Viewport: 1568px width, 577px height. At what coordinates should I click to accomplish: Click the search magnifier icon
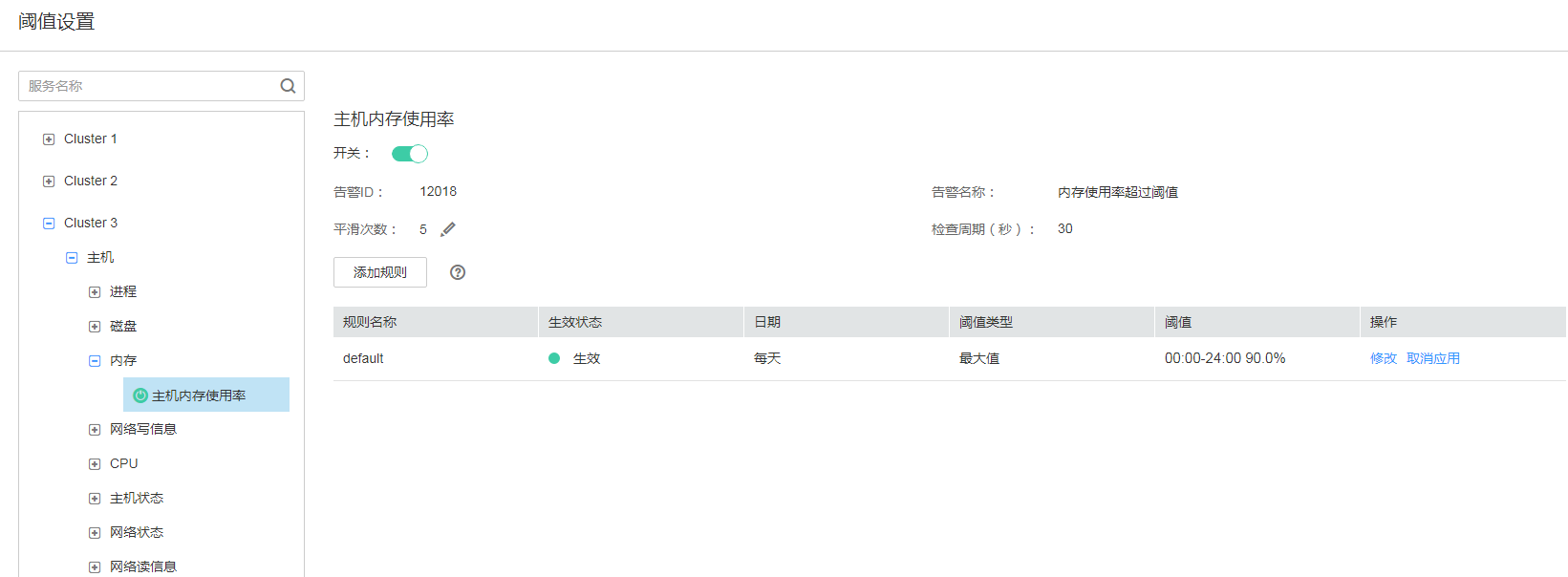pos(288,86)
